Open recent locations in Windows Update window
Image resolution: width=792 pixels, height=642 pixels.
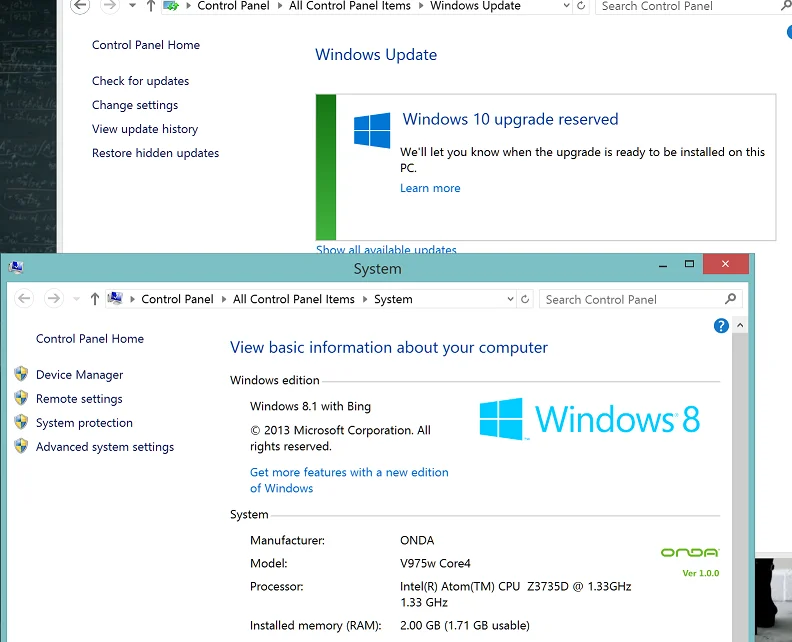click(x=132, y=6)
